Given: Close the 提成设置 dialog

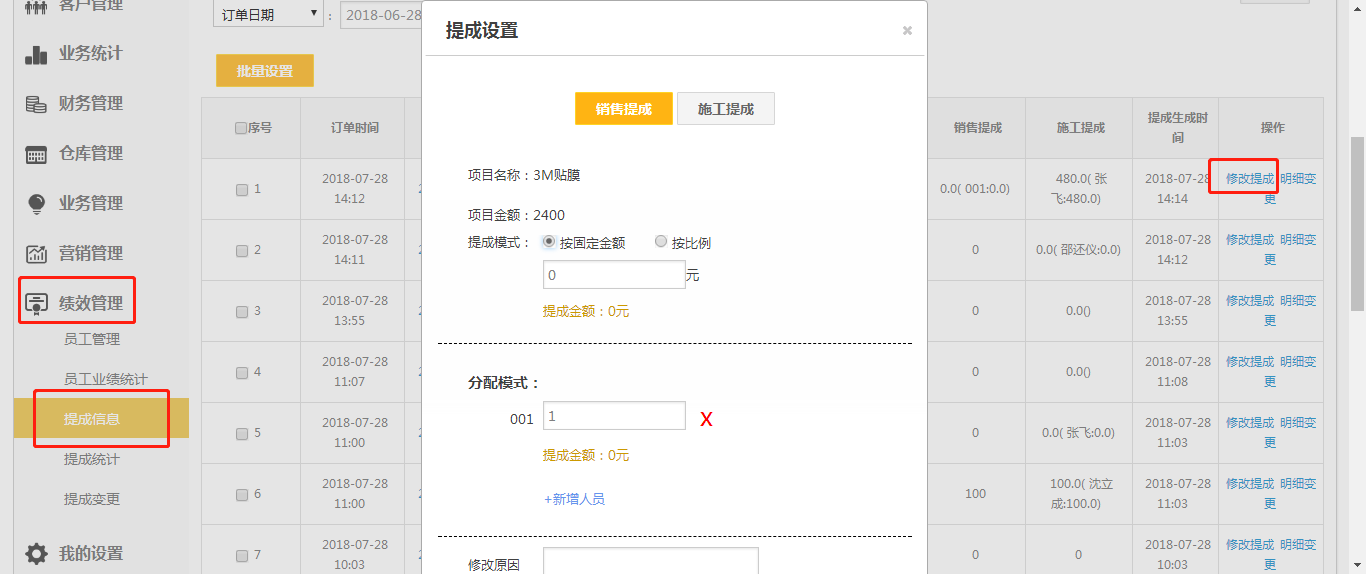Looking at the screenshot, I should [907, 31].
